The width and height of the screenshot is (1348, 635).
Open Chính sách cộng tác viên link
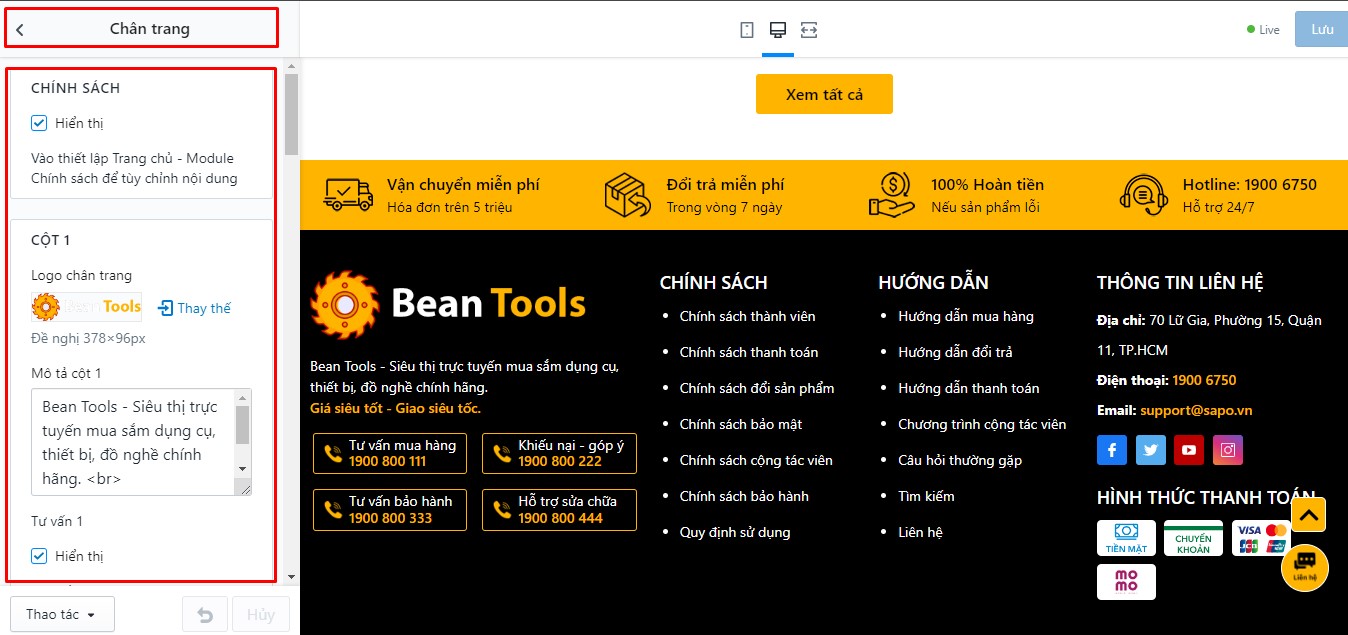click(x=756, y=460)
